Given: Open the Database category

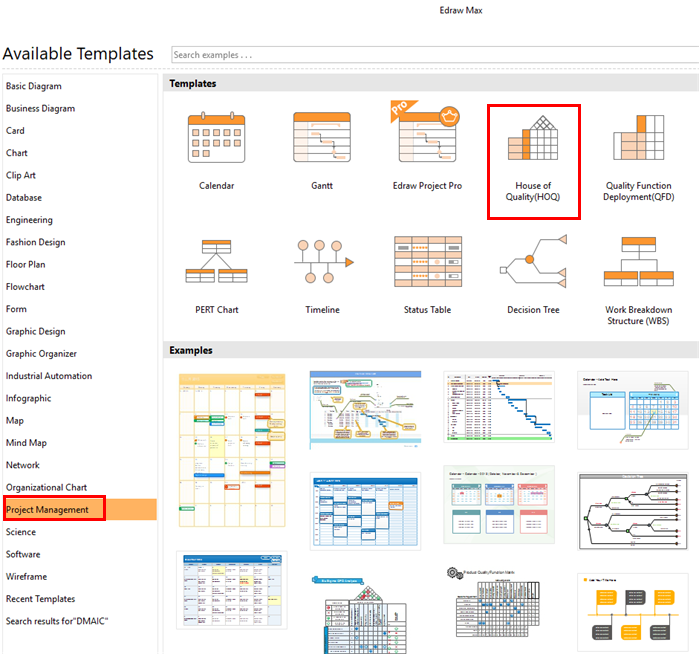Looking at the screenshot, I should (x=24, y=197).
